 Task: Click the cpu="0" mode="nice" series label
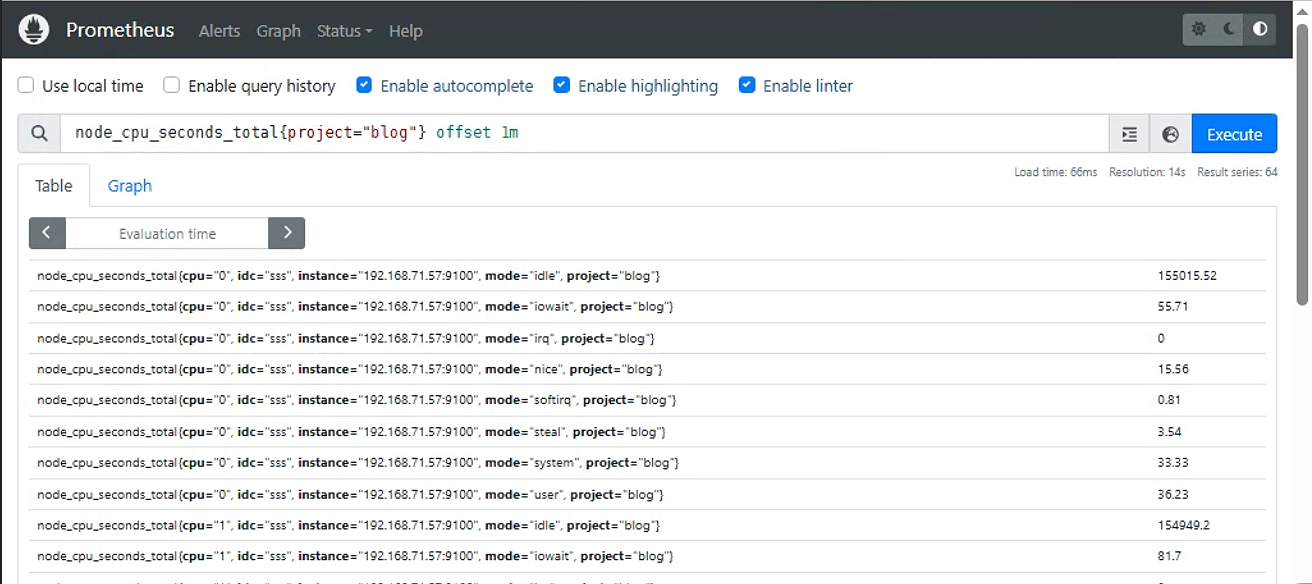(350, 369)
